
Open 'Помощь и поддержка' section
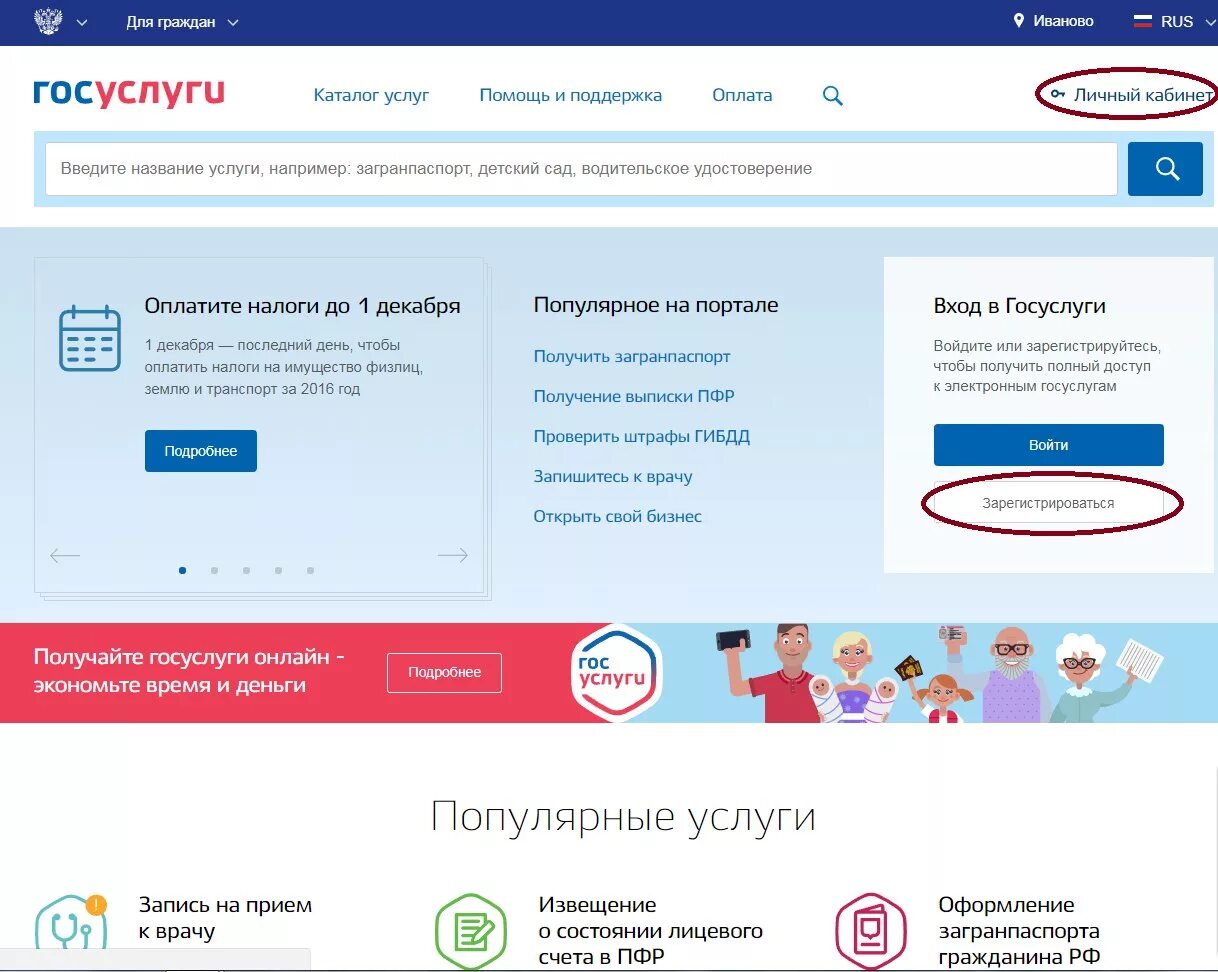pyautogui.click(x=570, y=95)
